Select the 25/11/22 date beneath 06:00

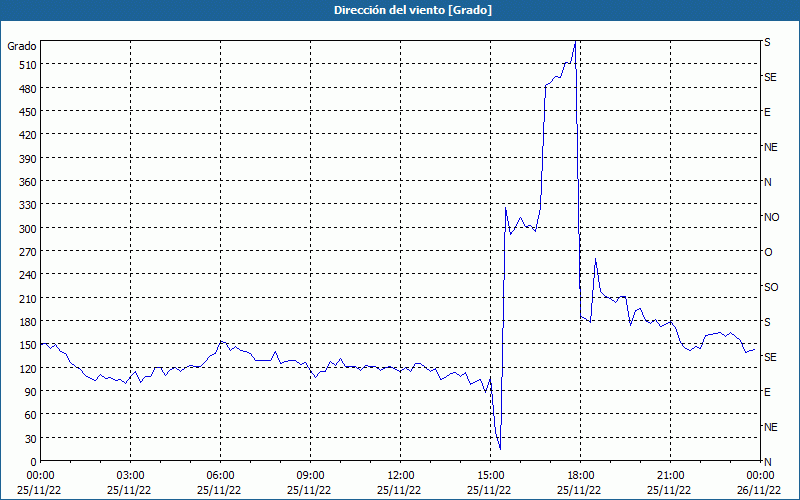219,490
